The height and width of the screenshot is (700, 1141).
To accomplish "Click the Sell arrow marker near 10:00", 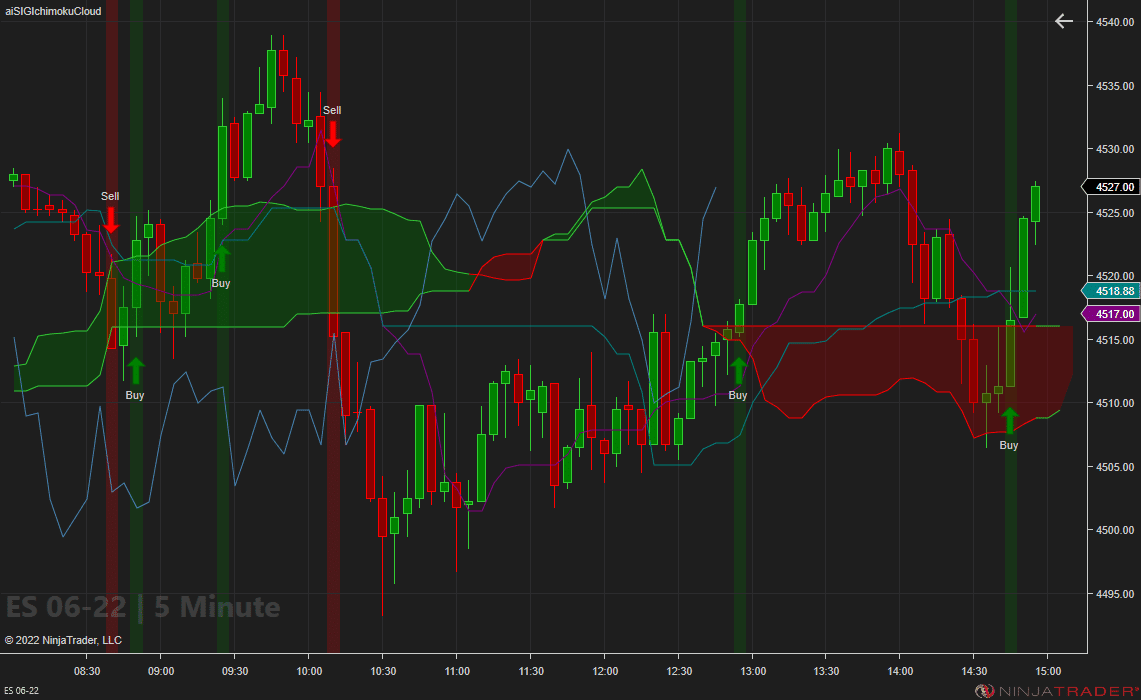I will tap(331, 131).
